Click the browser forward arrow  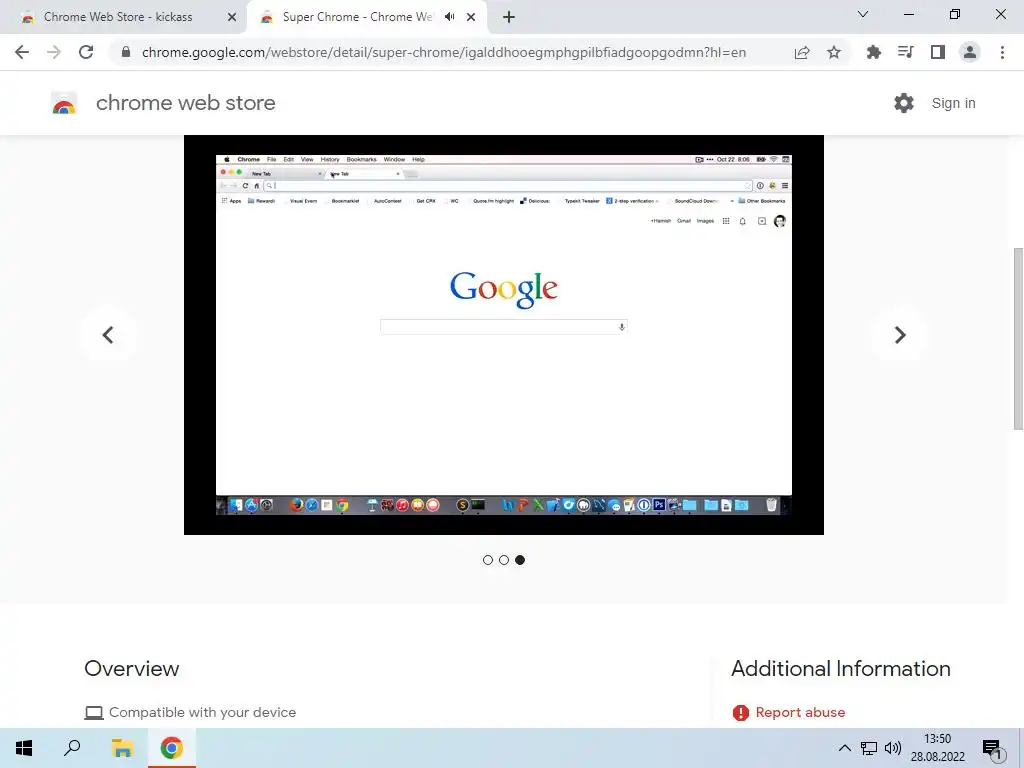54,52
